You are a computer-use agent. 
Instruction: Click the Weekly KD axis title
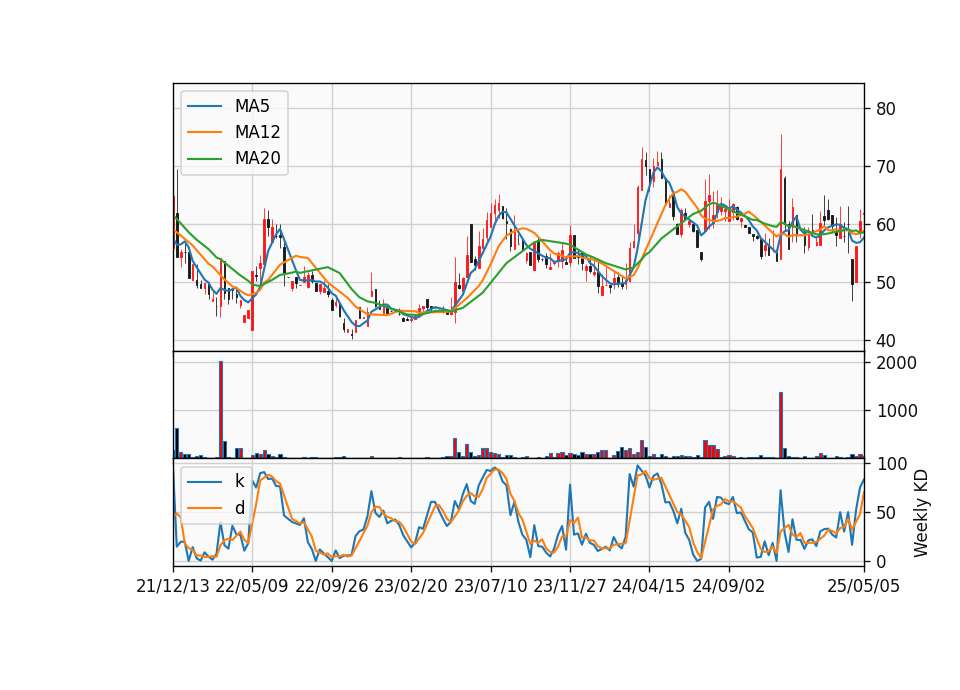point(921,513)
